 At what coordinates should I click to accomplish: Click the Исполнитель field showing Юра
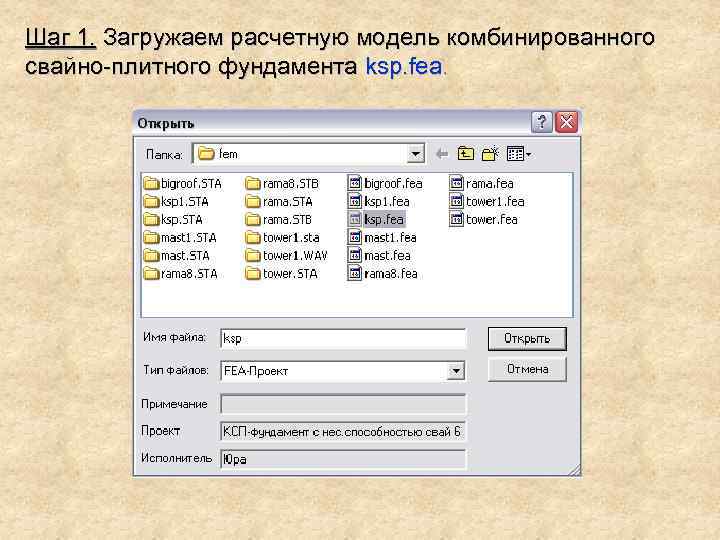tap(343, 459)
